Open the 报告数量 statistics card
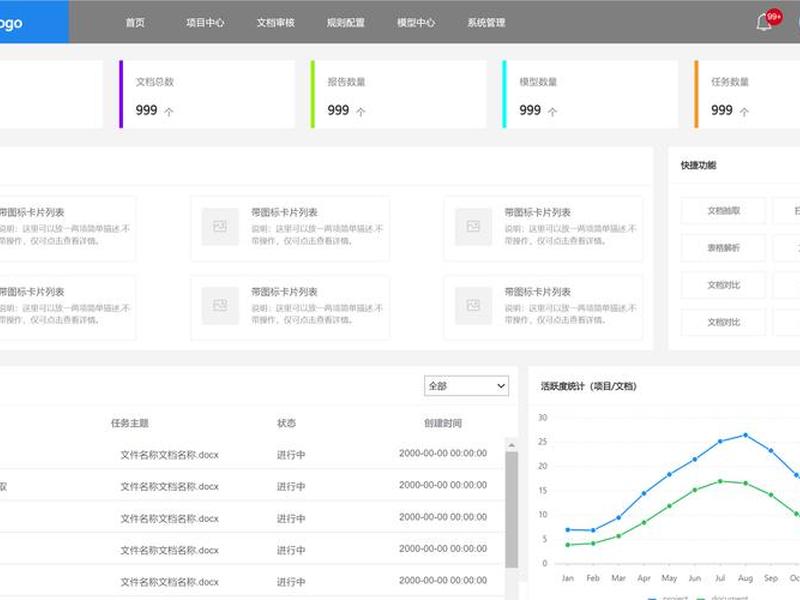Image resolution: width=800 pixels, height=600 pixels. [x=398, y=94]
